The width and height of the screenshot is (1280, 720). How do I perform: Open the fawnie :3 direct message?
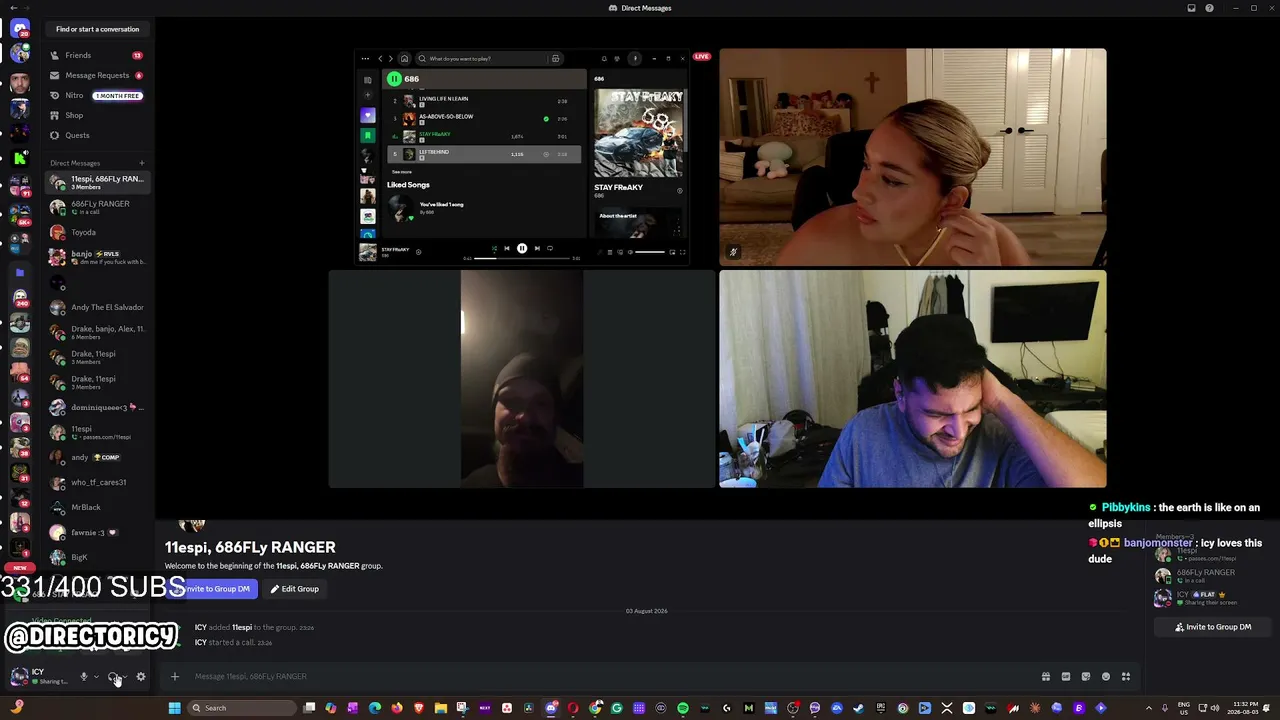96,532
